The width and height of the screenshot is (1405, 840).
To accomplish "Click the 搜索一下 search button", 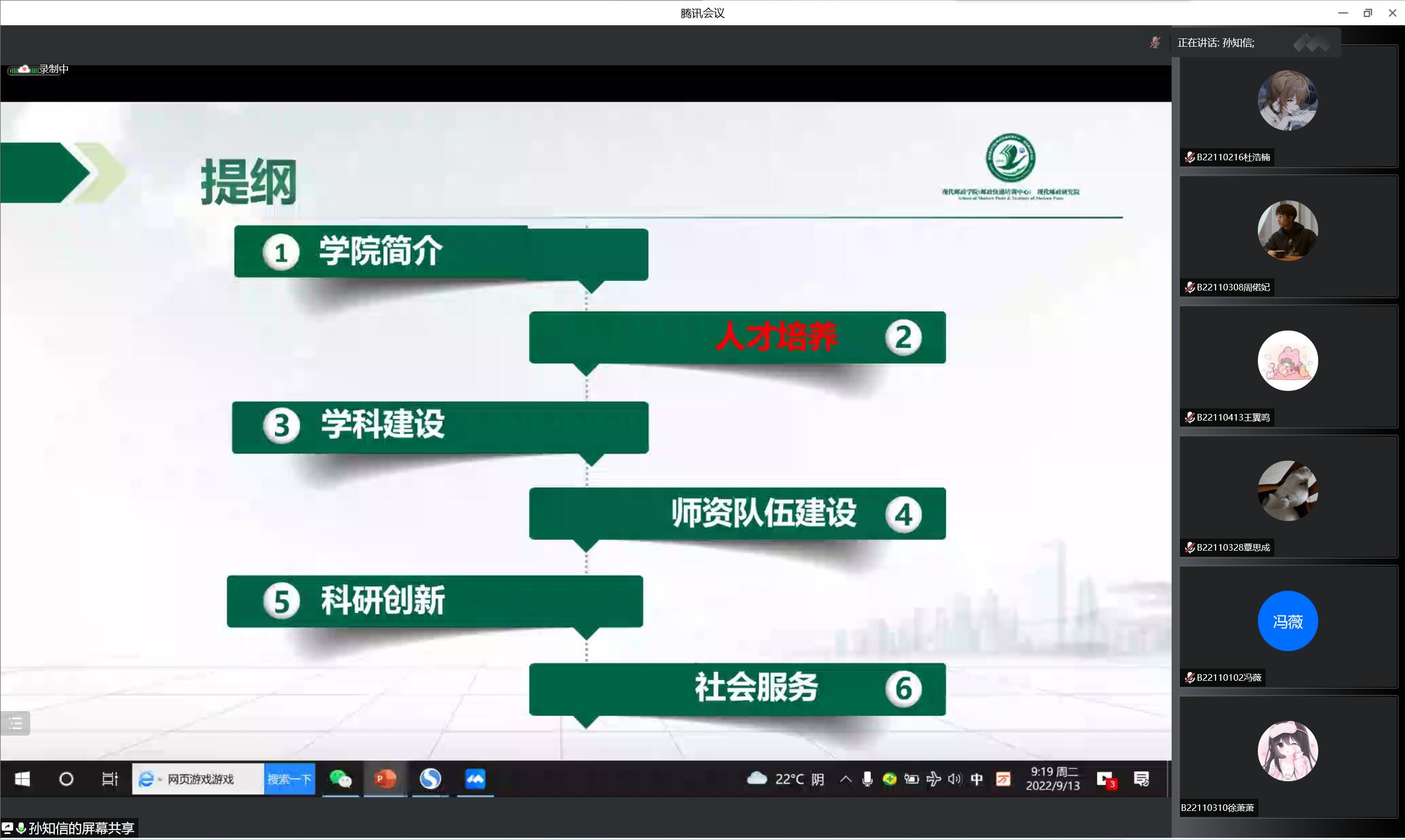I will 289,780.
